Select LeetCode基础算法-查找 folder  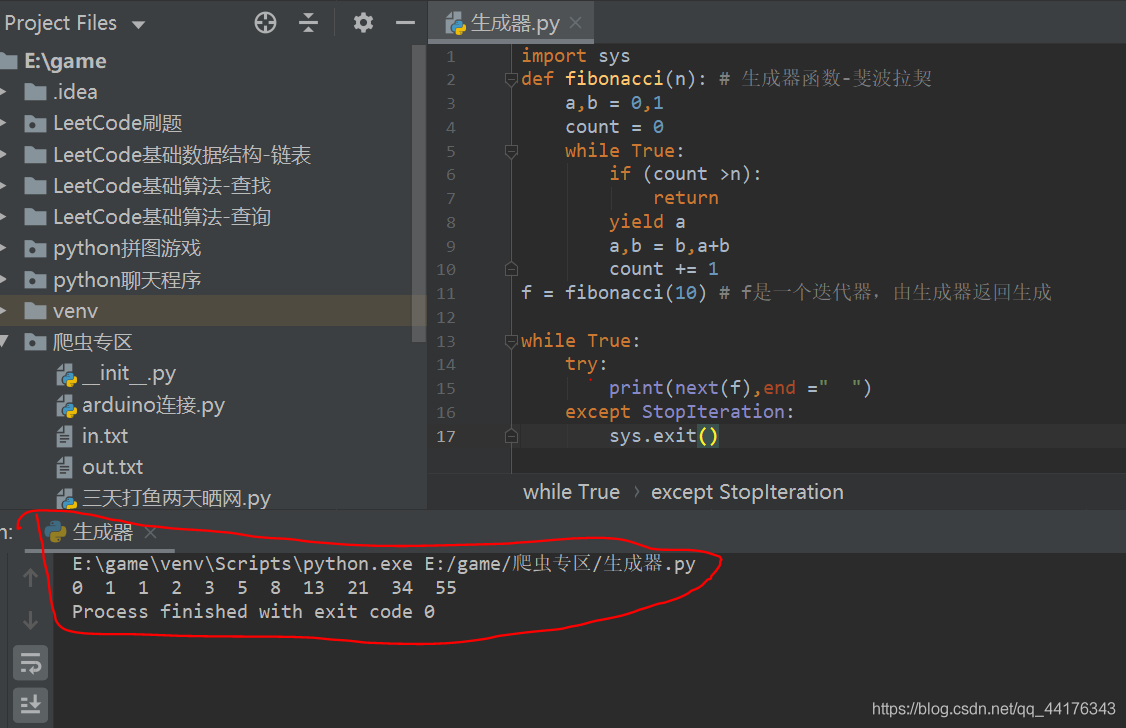point(162,186)
